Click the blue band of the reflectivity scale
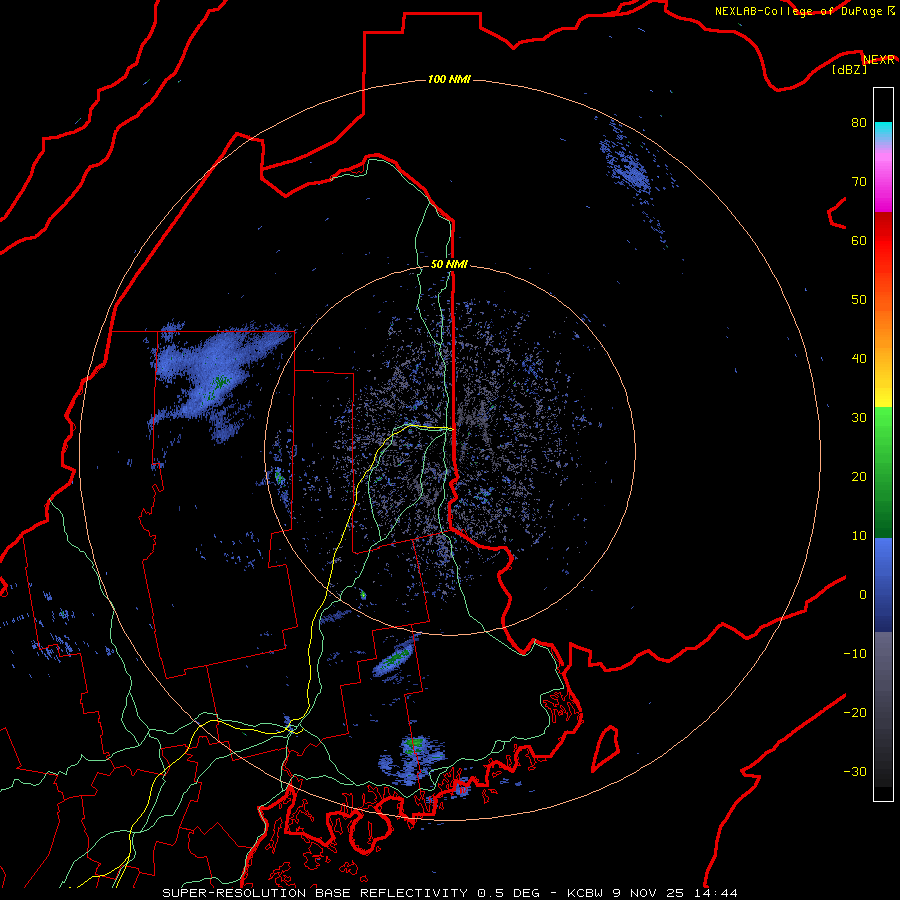 (x=883, y=585)
